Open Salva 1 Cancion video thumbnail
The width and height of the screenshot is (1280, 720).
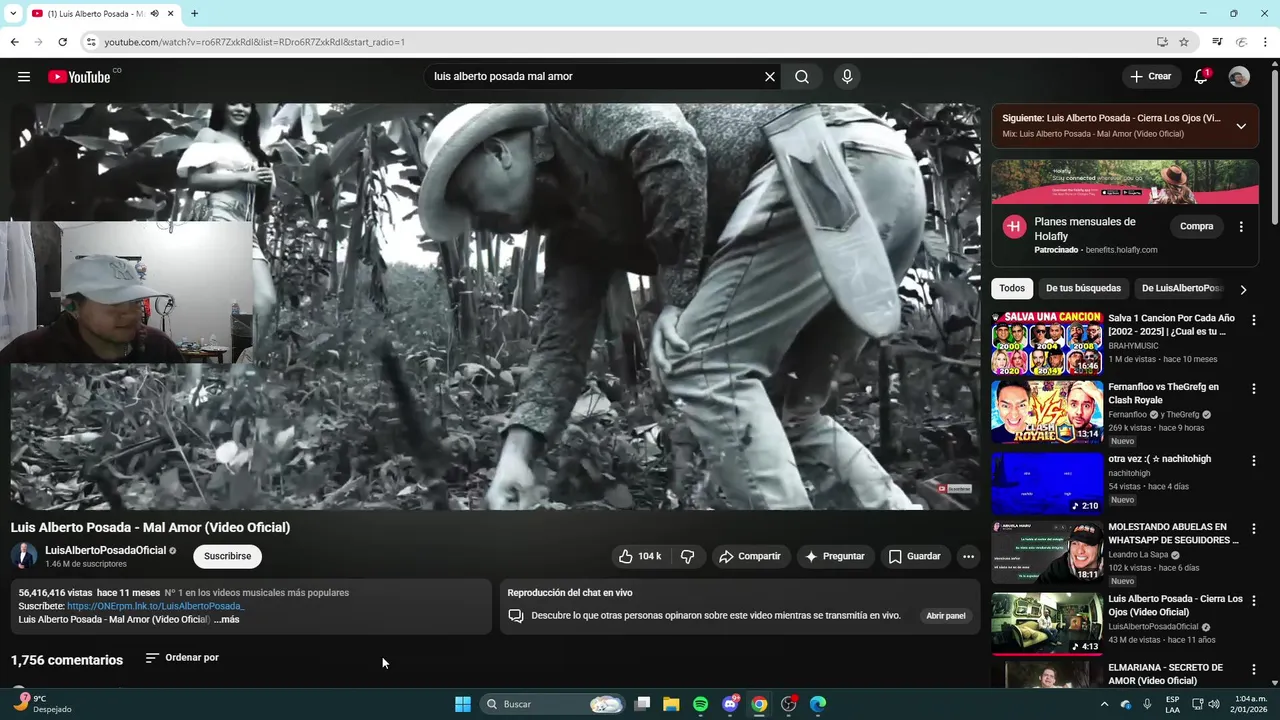(x=1047, y=343)
